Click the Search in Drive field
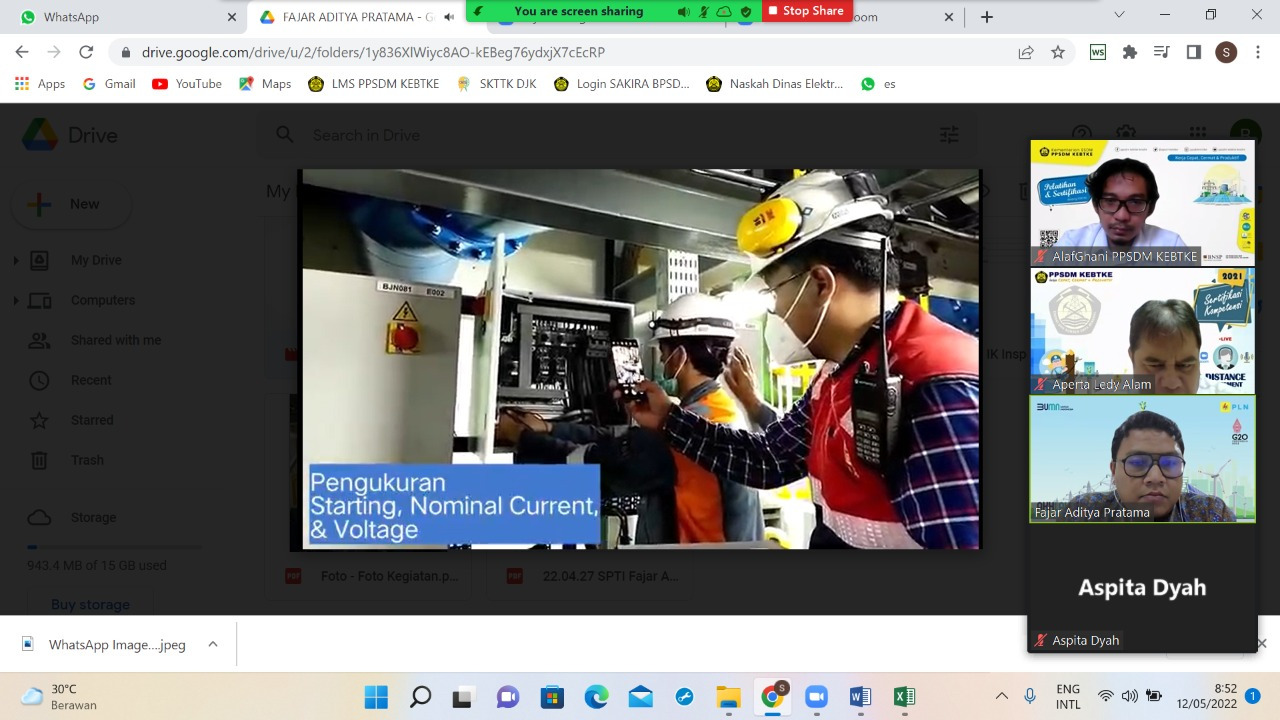 click(x=500, y=134)
